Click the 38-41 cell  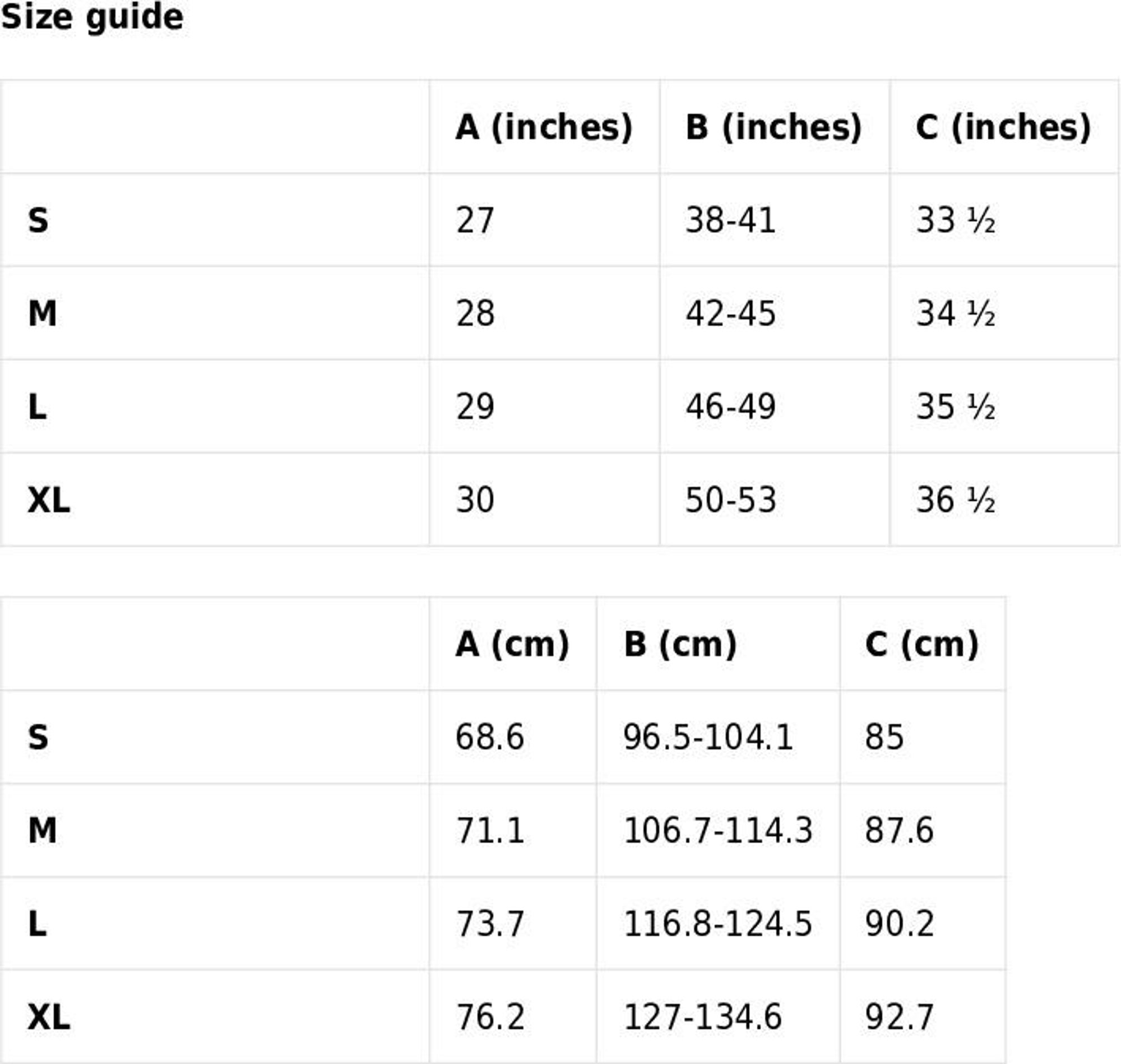[x=730, y=221]
